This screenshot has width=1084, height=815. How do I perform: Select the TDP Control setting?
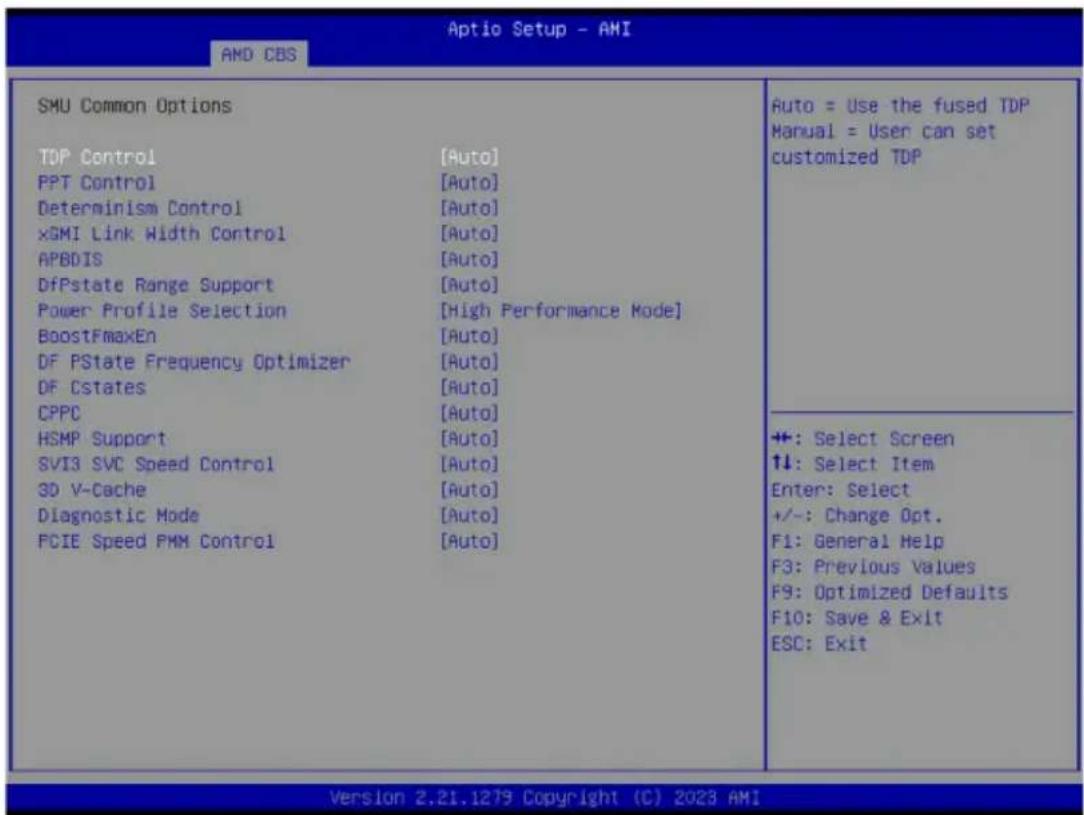96,157
